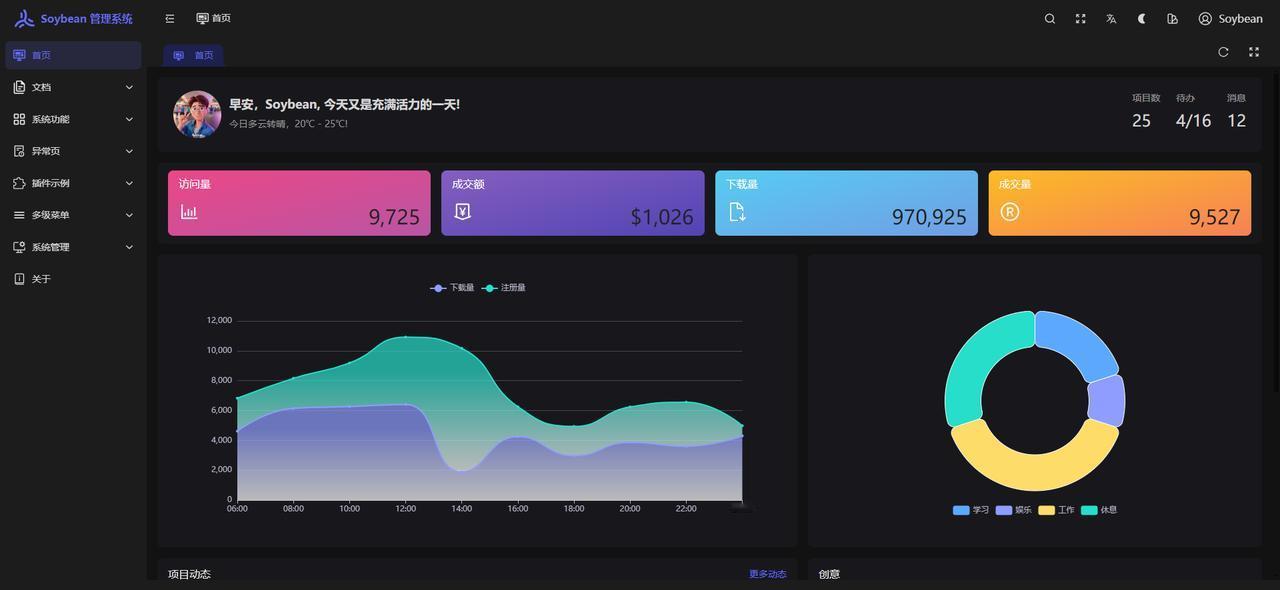Reload page using the refresh icon
Image resolution: width=1280 pixels, height=590 pixels.
click(1223, 52)
